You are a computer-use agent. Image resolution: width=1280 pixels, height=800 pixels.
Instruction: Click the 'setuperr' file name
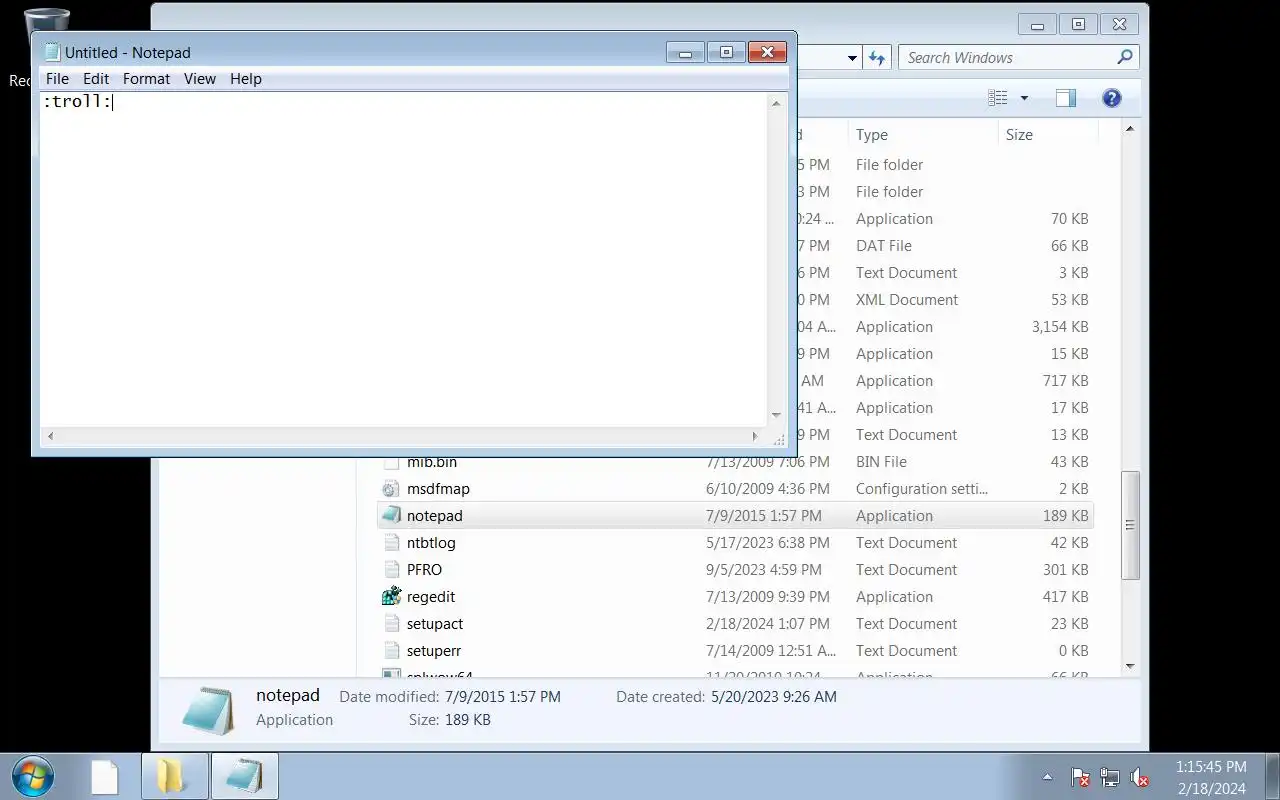pyautogui.click(x=434, y=651)
